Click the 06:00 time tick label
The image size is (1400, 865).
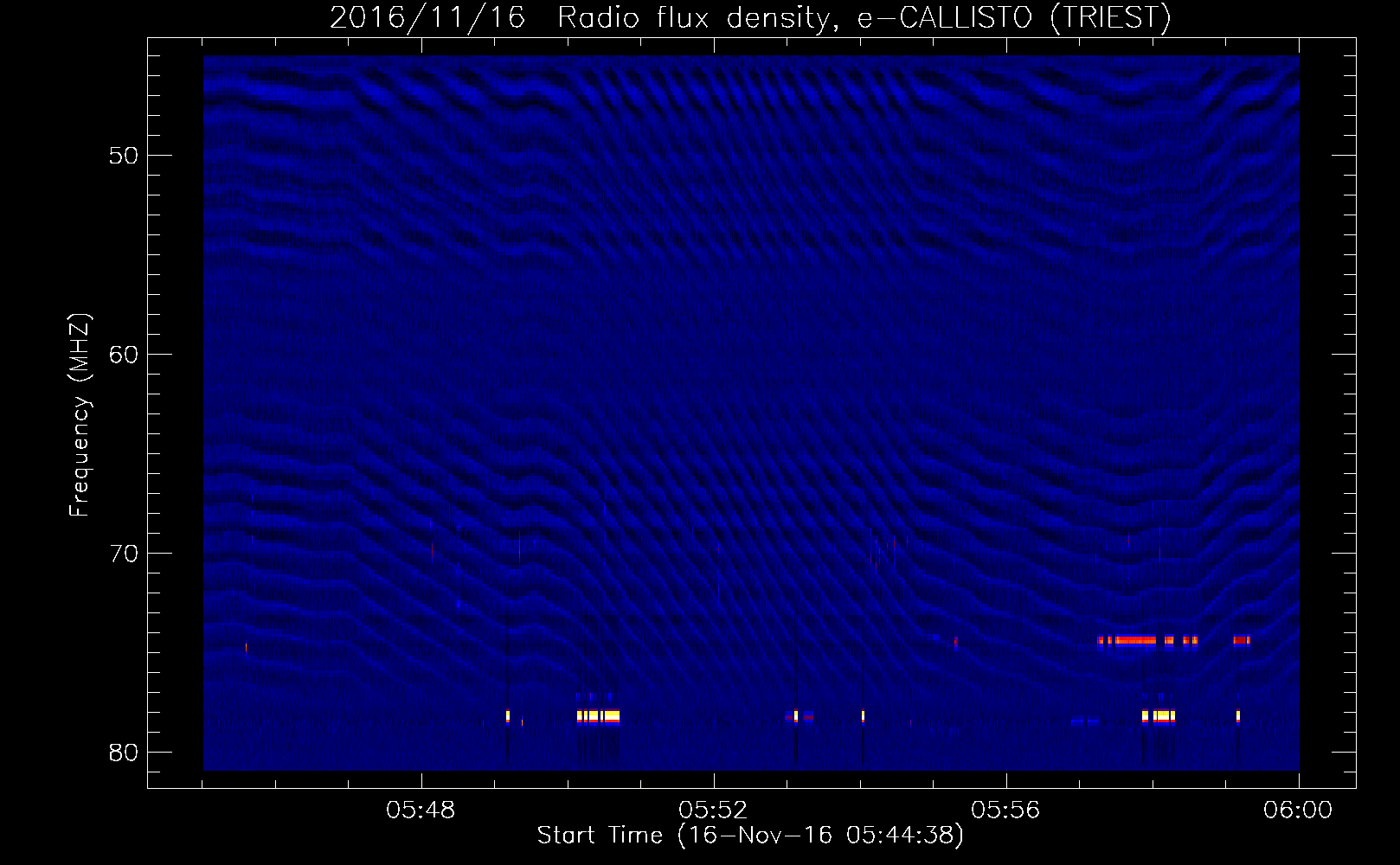(x=1298, y=811)
